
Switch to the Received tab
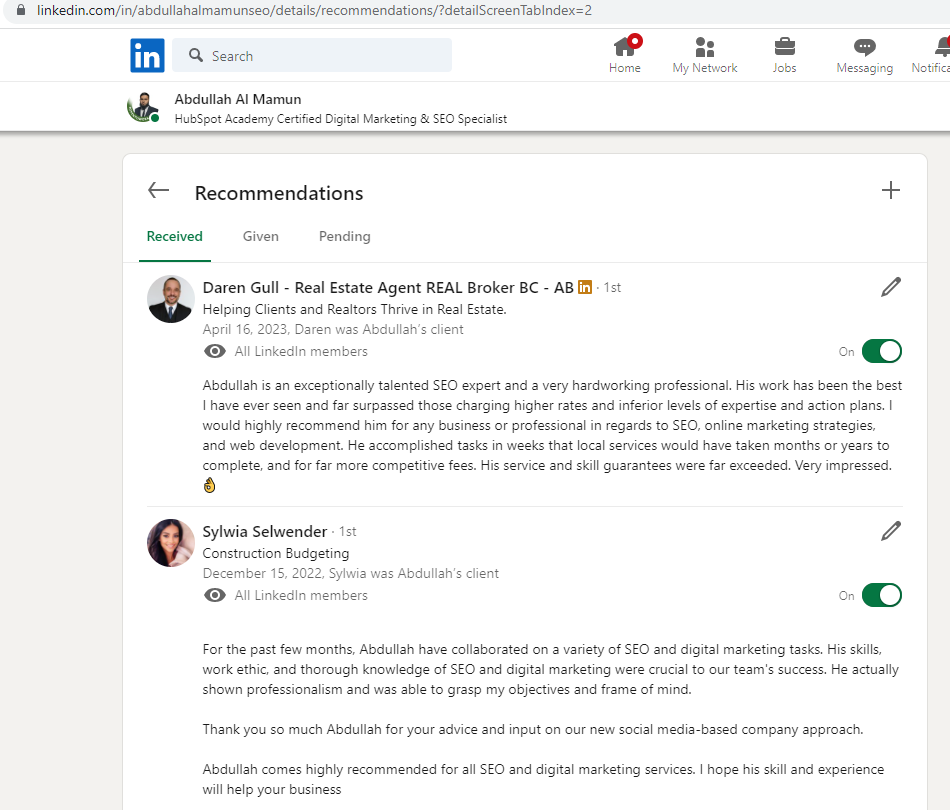click(x=174, y=236)
